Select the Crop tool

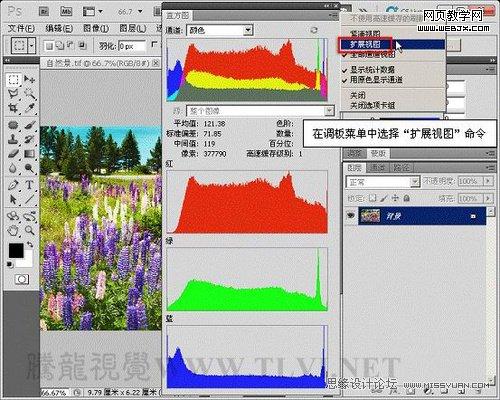[13, 108]
